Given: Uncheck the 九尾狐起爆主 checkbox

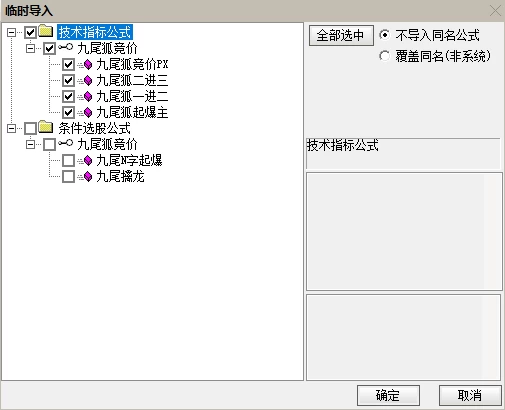Looking at the screenshot, I should [x=68, y=112].
